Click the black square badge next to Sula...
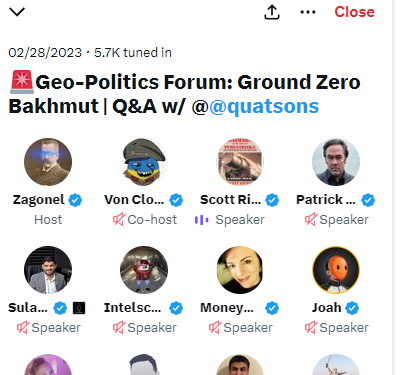Screen dimensions: 403x375 79,308
